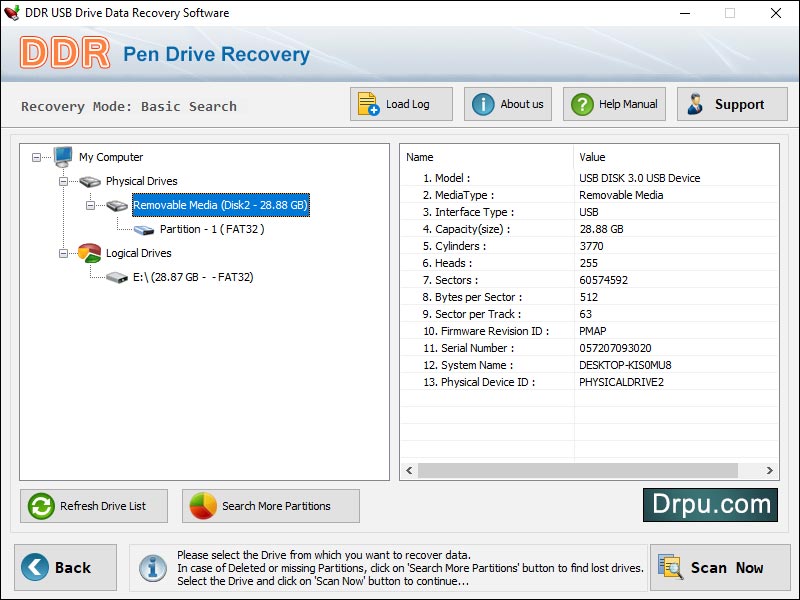This screenshot has width=800, height=600.
Task: Click the Help Manual question mark icon
Action: (x=581, y=103)
